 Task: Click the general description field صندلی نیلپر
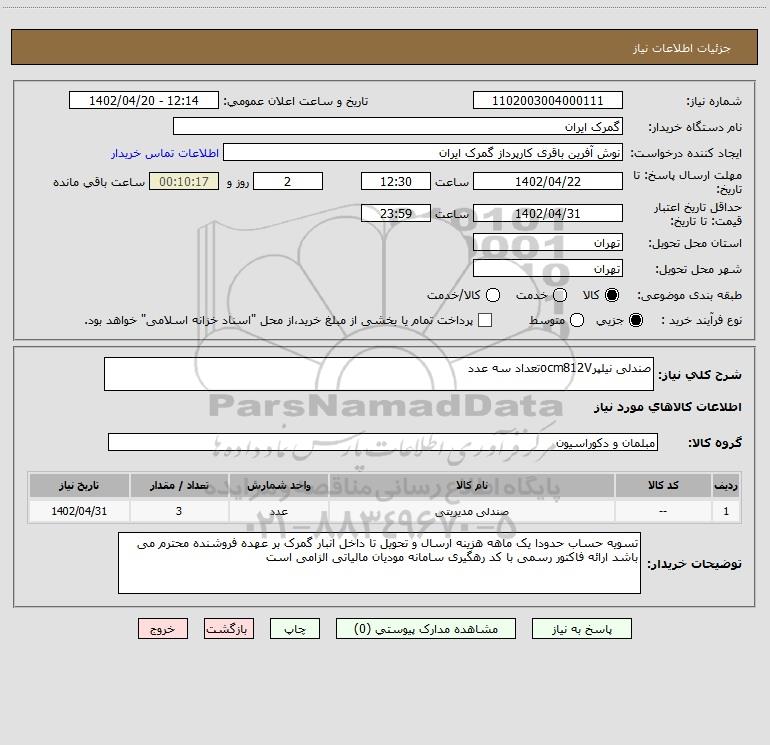pos(379,374)
